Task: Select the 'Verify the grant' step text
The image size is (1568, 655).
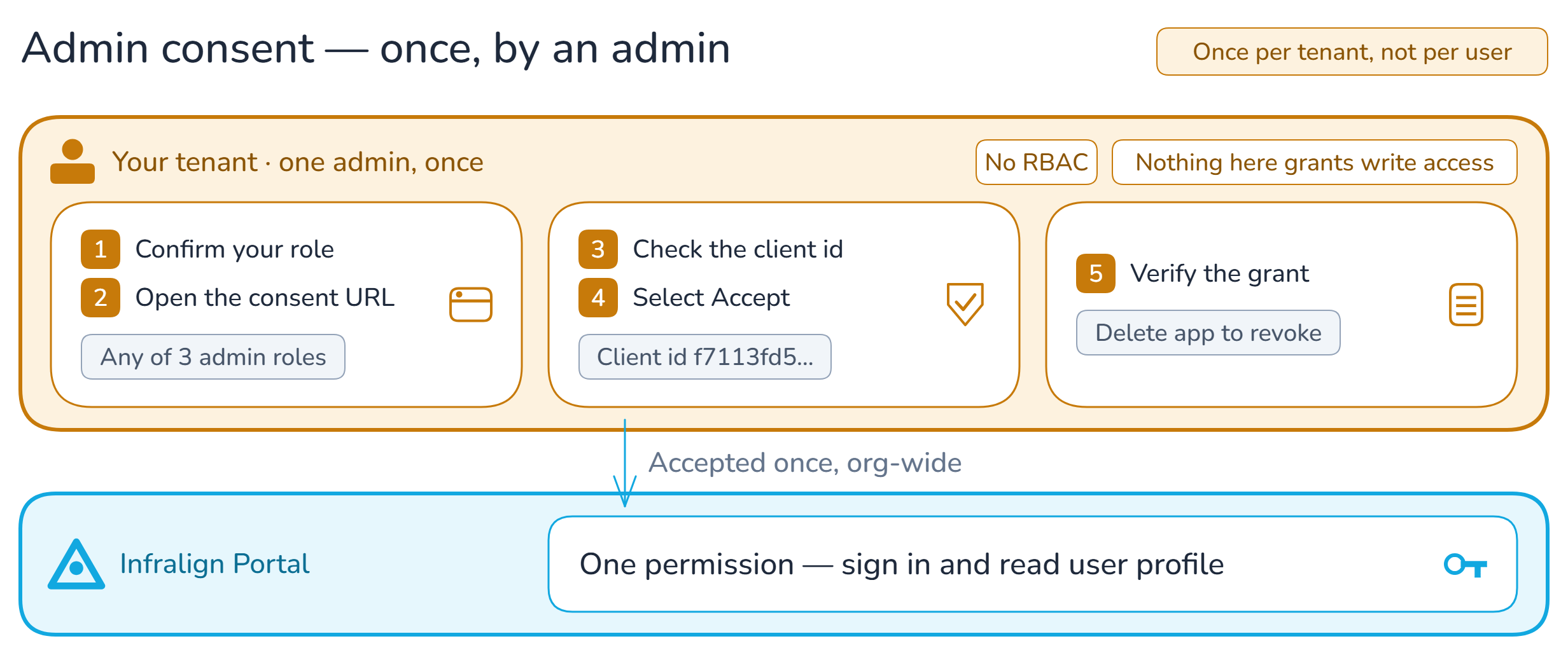Action: pyautogui.click(x=1220, y=273)
